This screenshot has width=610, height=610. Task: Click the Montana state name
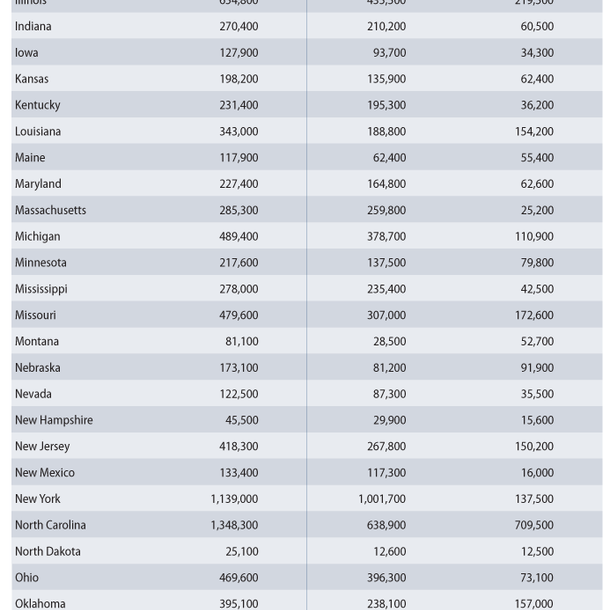(x=37, y=342)
